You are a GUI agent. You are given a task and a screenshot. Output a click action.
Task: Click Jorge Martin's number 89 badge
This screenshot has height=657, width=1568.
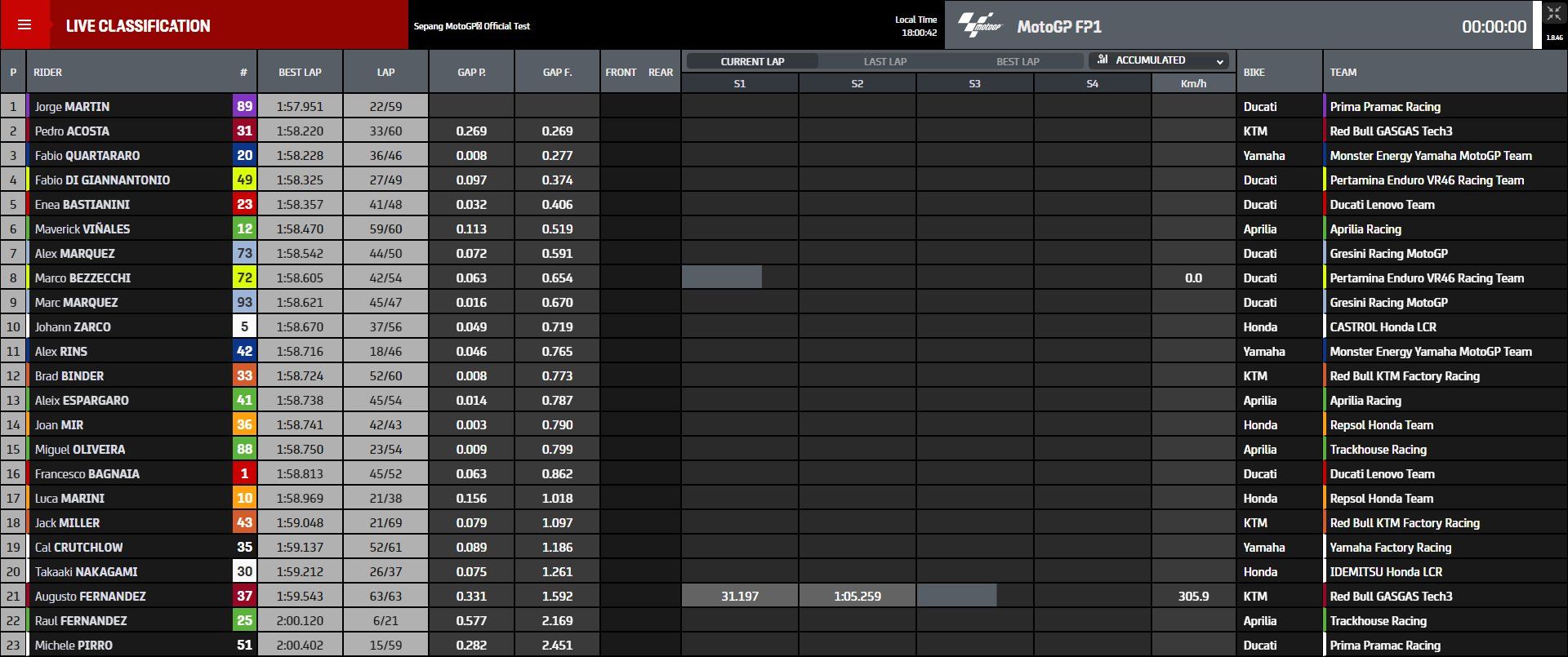(244, 106)
